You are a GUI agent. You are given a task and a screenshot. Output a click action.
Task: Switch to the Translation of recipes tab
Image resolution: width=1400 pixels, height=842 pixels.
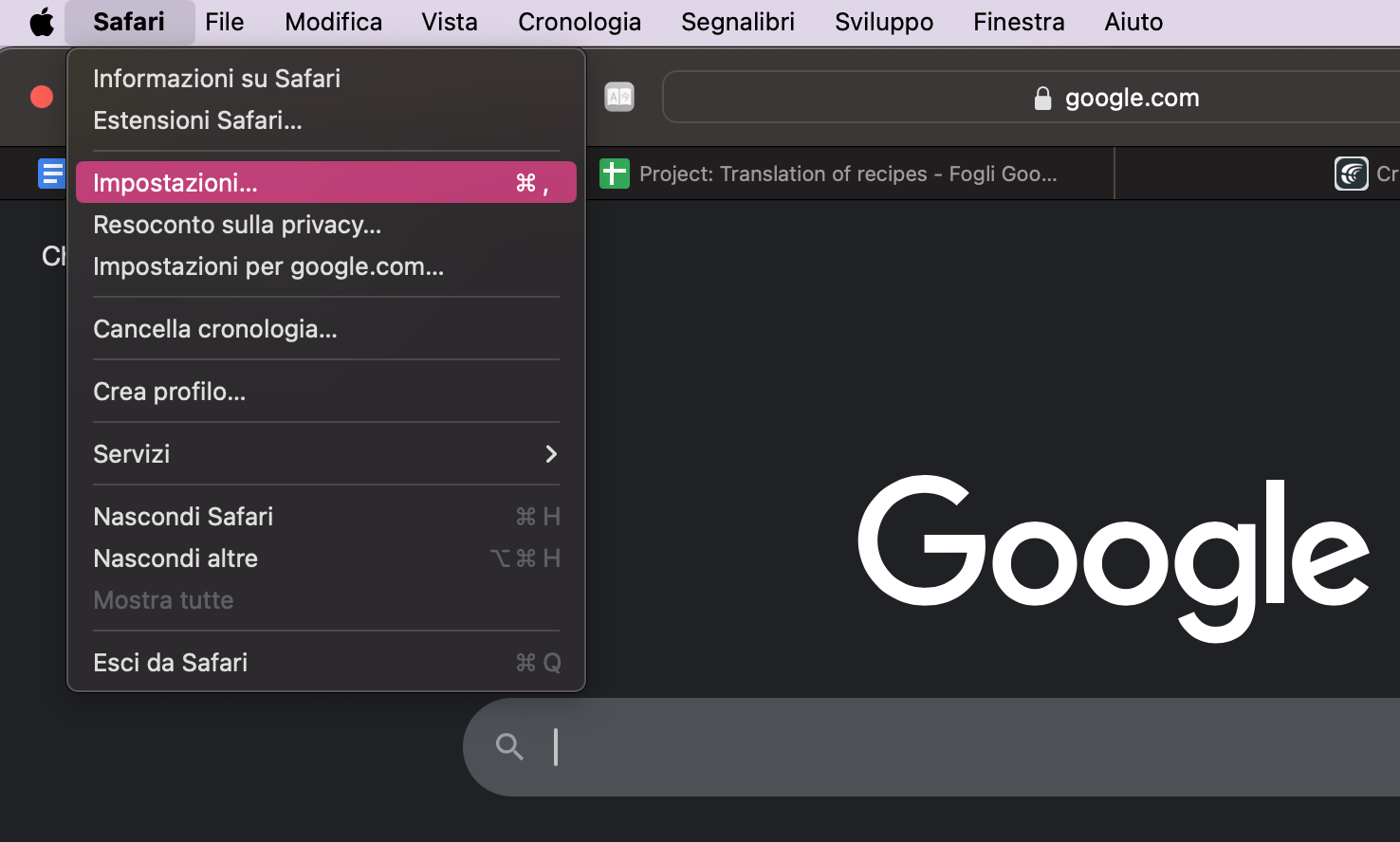[x=849, y=174]
